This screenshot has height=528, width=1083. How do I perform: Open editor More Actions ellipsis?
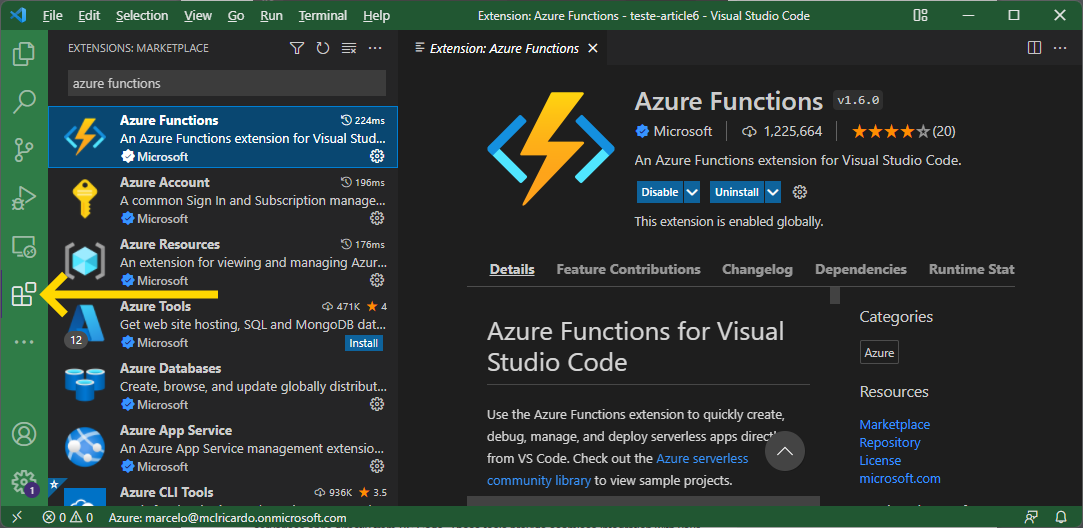coord(1060,48)
